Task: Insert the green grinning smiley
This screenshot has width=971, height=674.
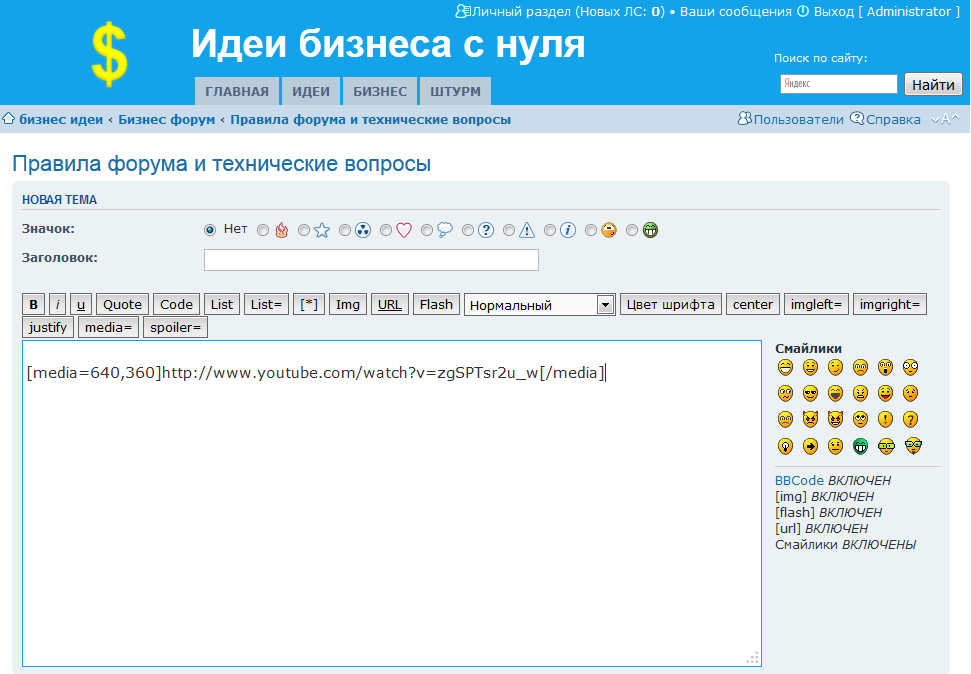Action: tap(860, 446)
